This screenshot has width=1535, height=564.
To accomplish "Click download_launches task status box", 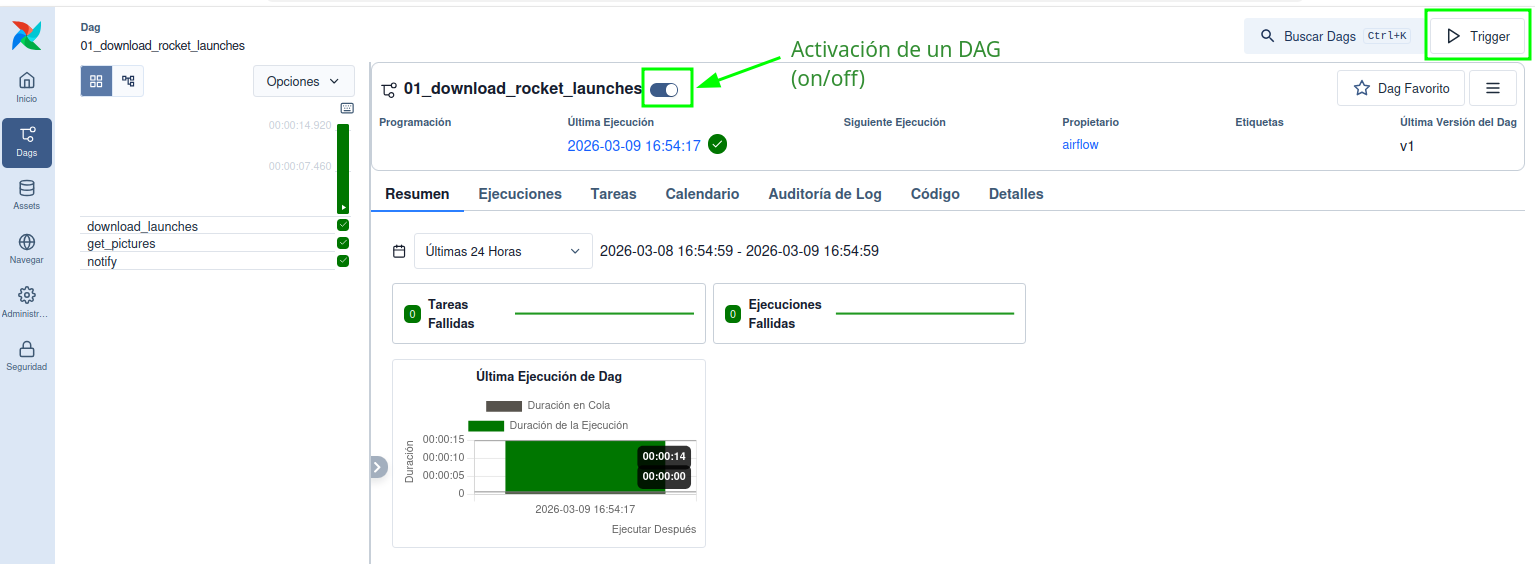I will 343,226.
